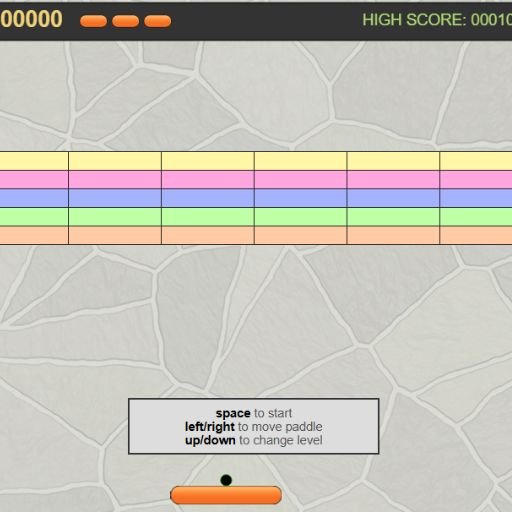Screen dimensions: 512x512
Task: Click the first orange life icon
Action: pyautogui.click(x=93, y=21)
